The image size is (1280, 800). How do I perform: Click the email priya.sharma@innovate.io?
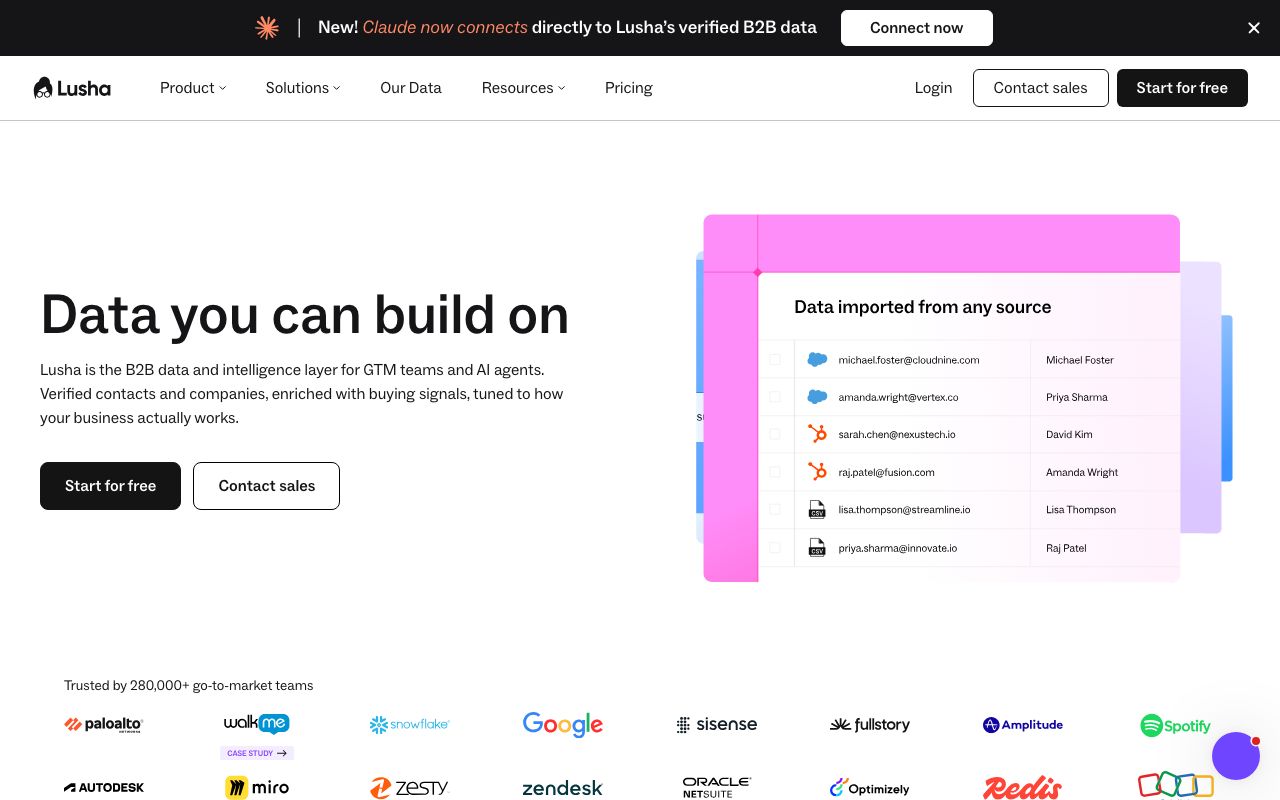point(898,548)
